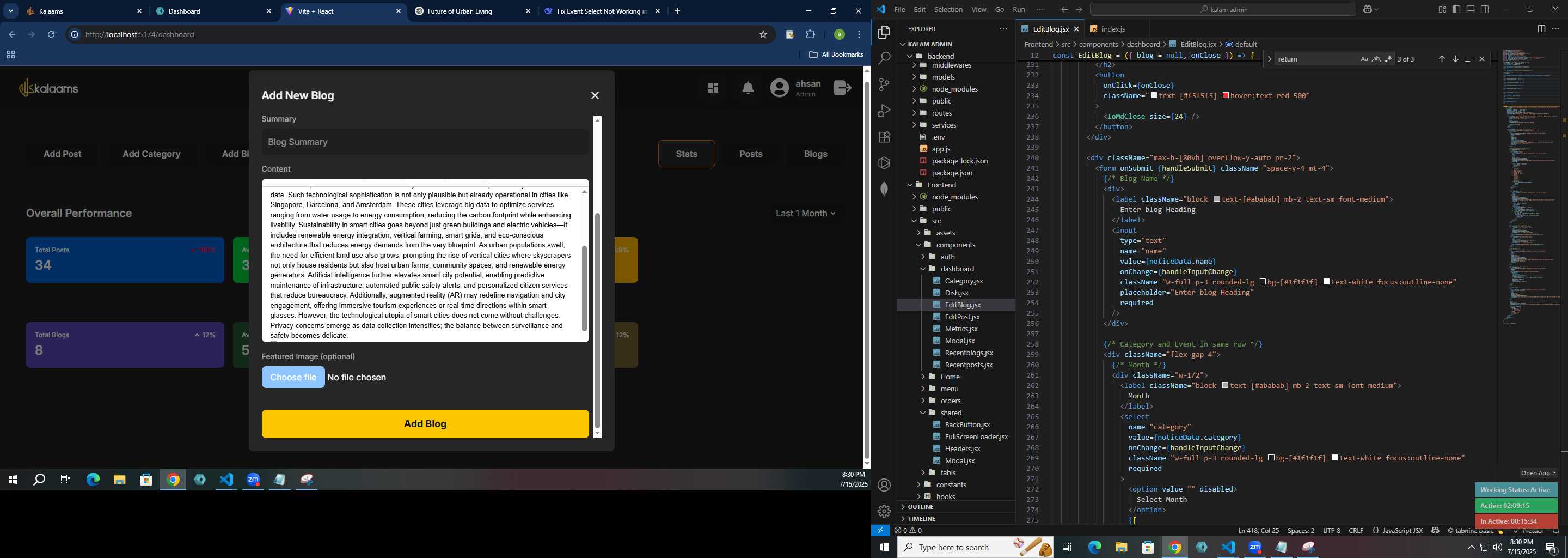Expand the models folder

click(956, 77)
